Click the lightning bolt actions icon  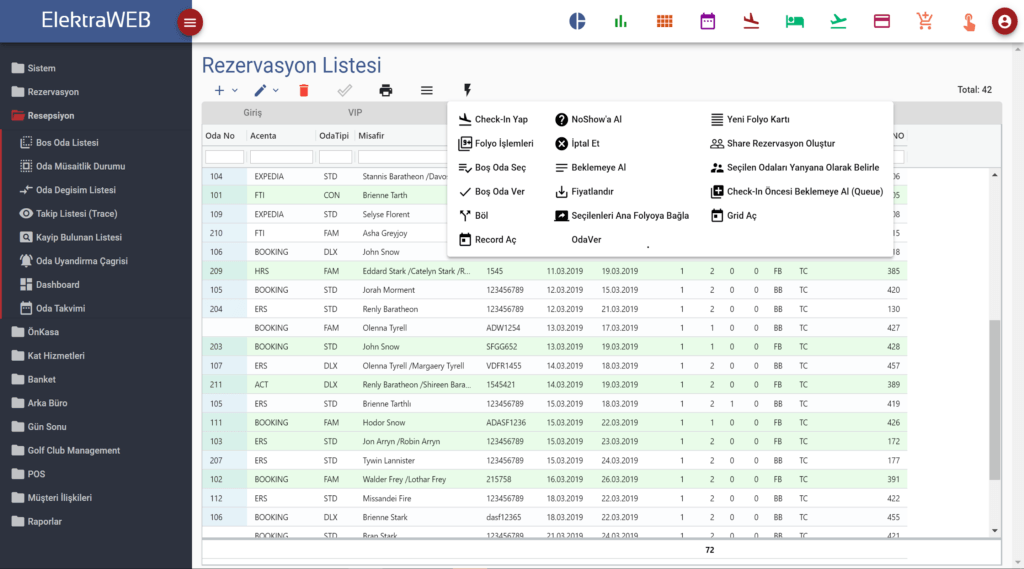pos(468,90)
